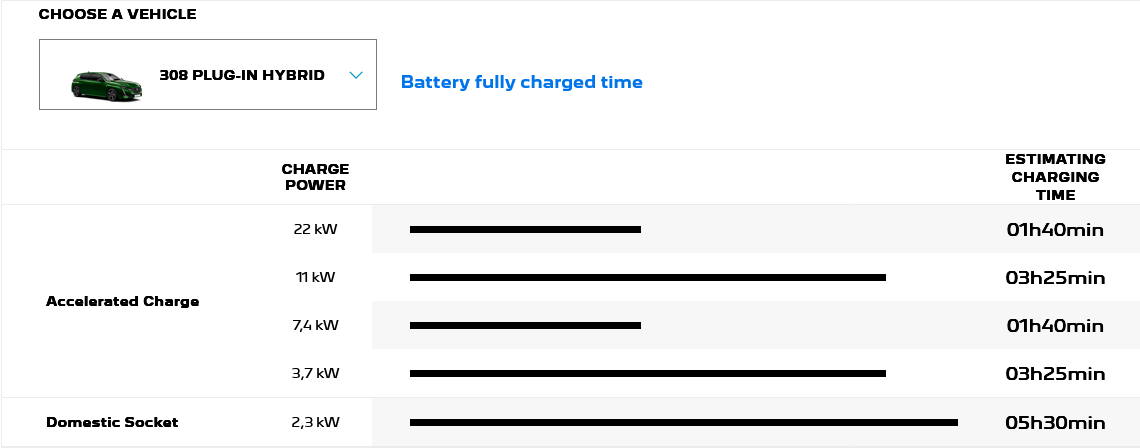Select the 3,7 kW charge power label

click(x=315, y=373)
